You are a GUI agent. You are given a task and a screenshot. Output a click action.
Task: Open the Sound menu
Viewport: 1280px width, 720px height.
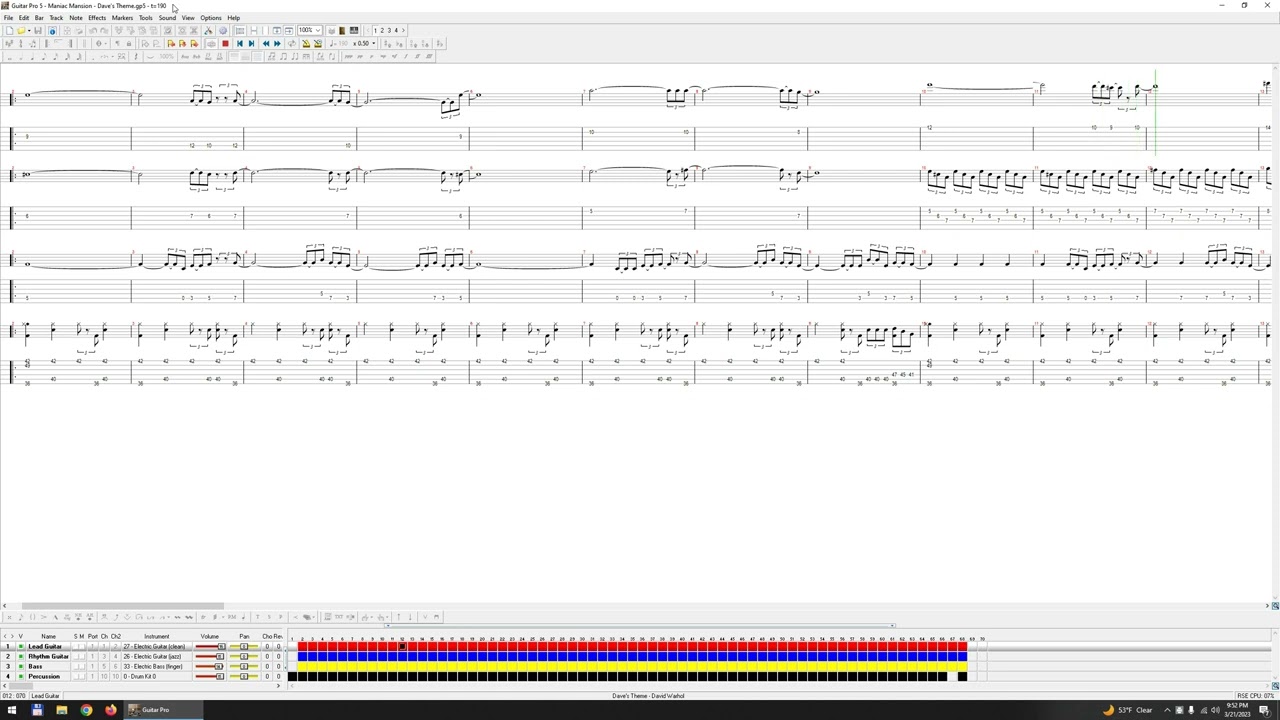pyautogui.click(x=167, y=18)
